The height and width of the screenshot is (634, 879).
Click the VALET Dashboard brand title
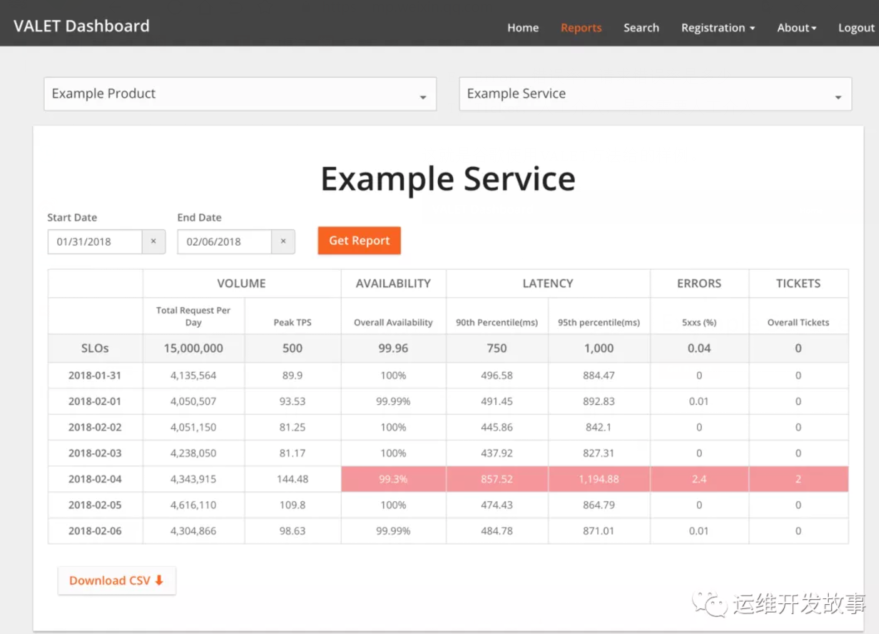[x=82, y=26]
